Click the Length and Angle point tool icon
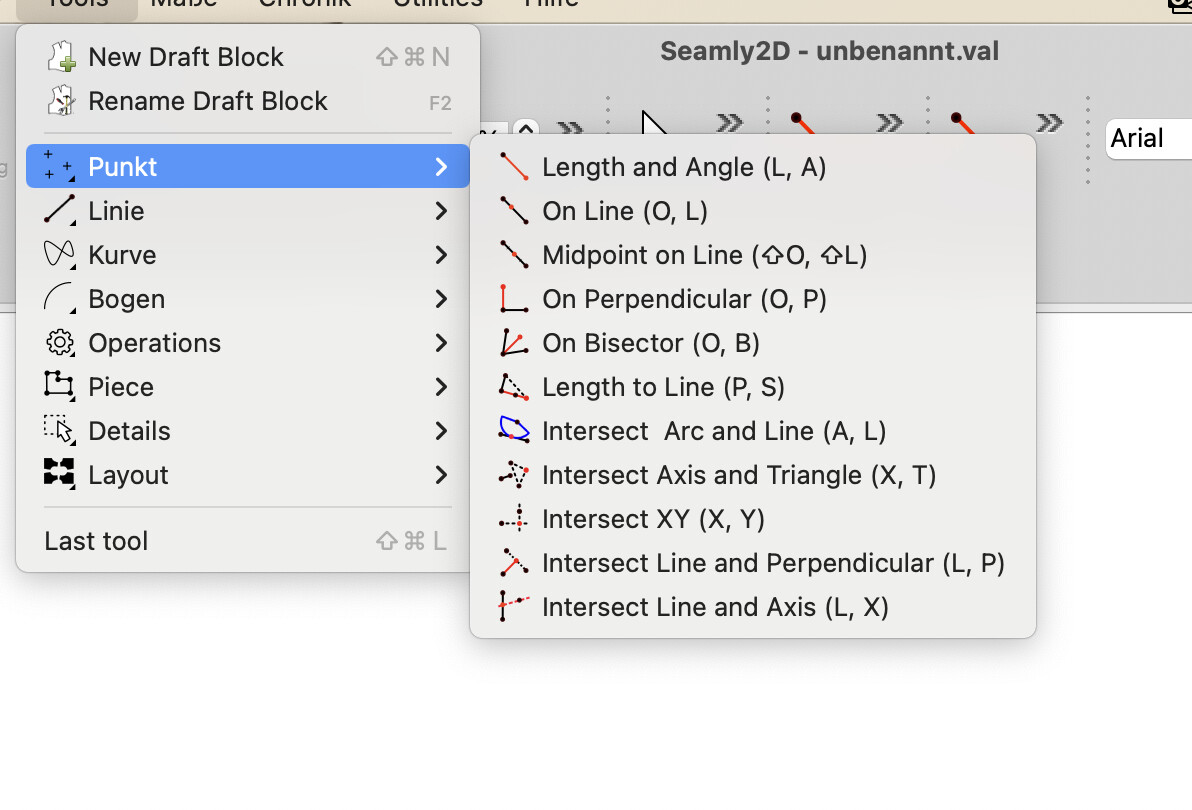 coord(514,167)
